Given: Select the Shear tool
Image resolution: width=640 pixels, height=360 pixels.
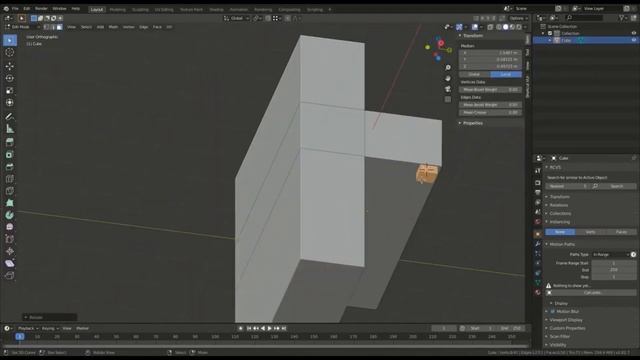Looking at the screenshot, I should tap(10, 263).
